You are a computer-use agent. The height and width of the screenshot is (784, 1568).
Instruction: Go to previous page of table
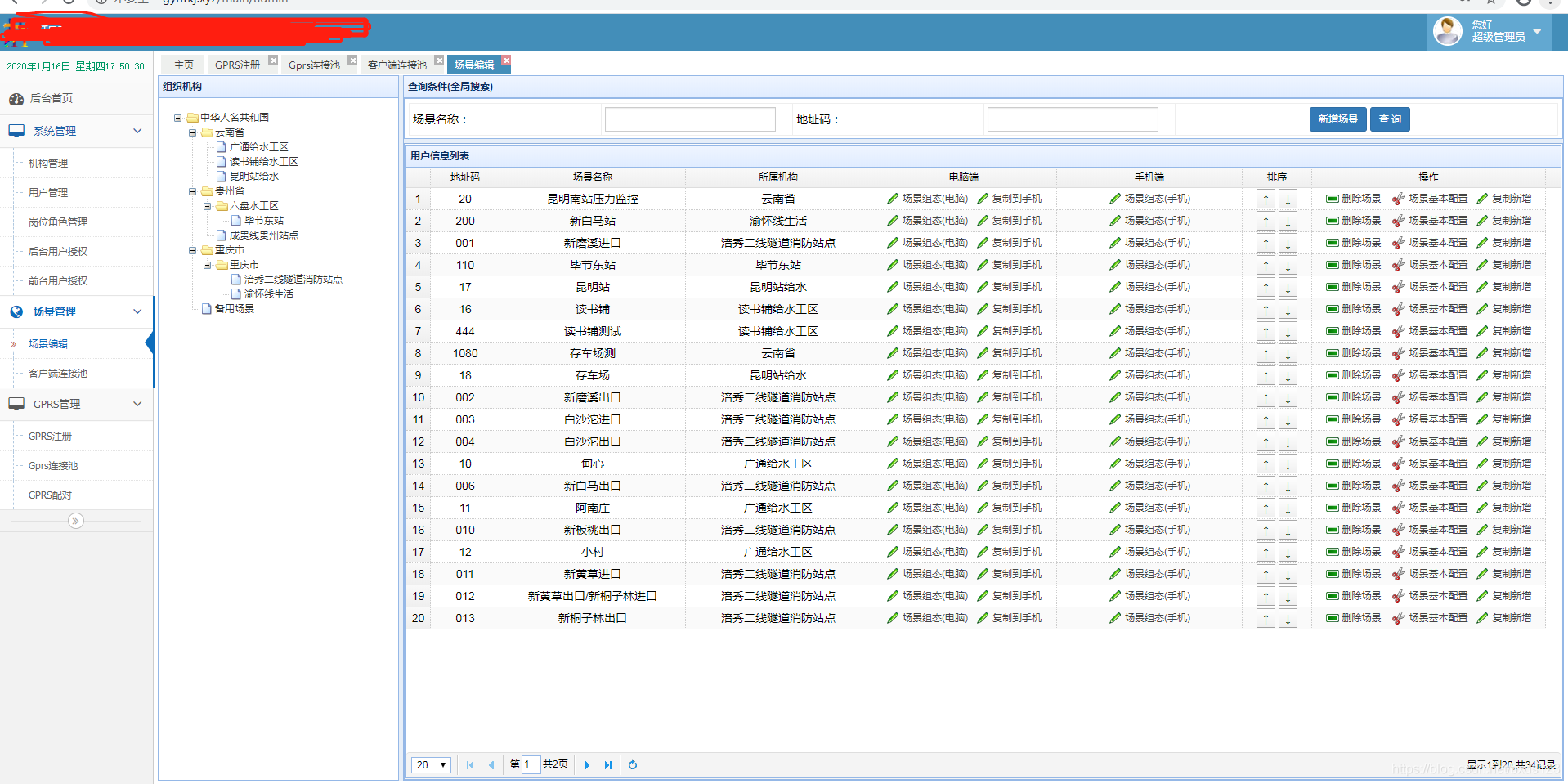(x=491, y=765)
